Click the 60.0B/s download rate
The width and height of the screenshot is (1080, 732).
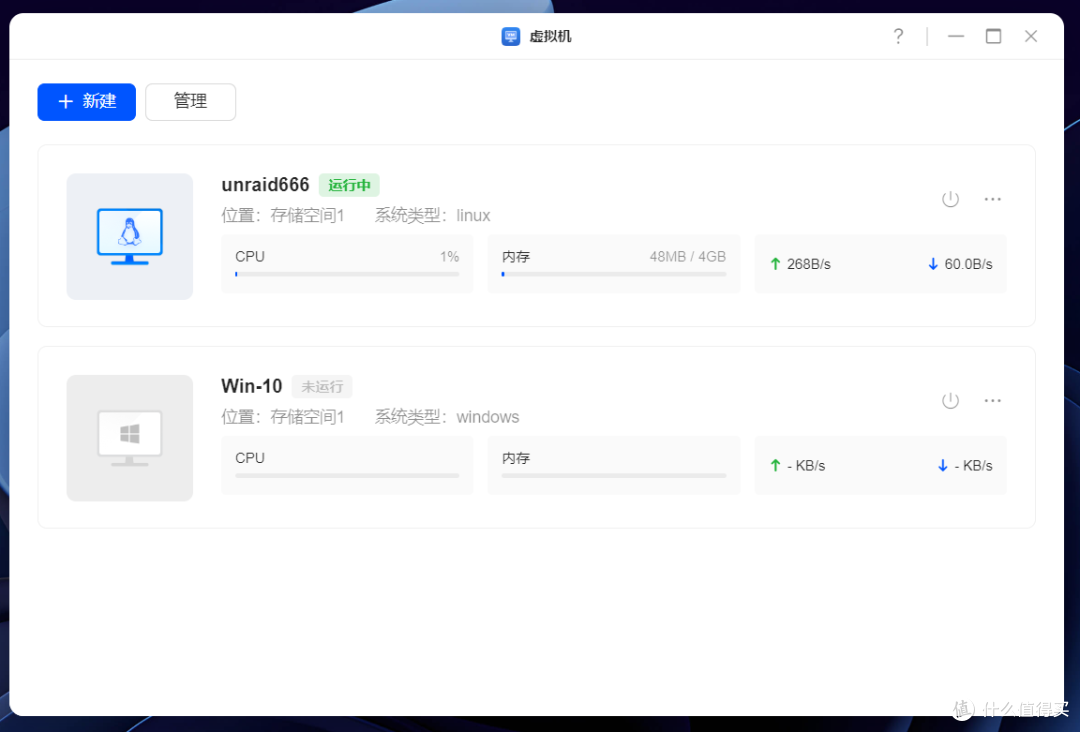pos(968,264)
